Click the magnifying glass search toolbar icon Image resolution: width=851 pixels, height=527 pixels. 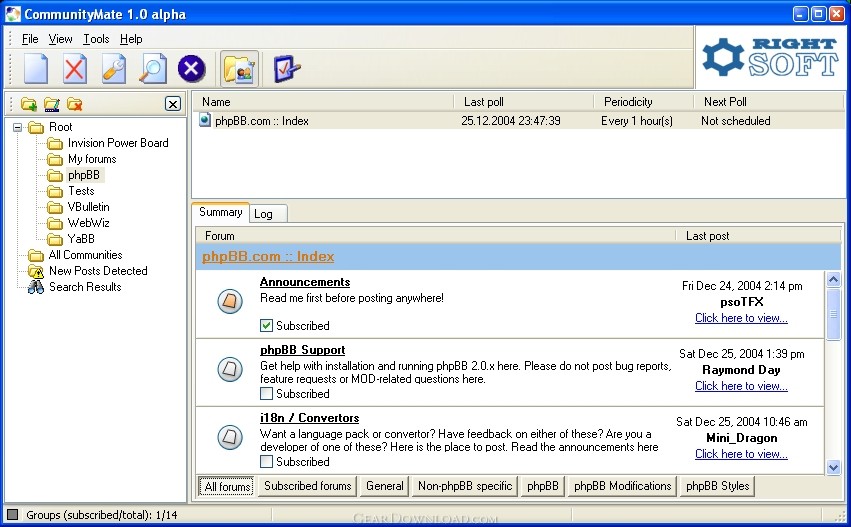pos(153,69)
